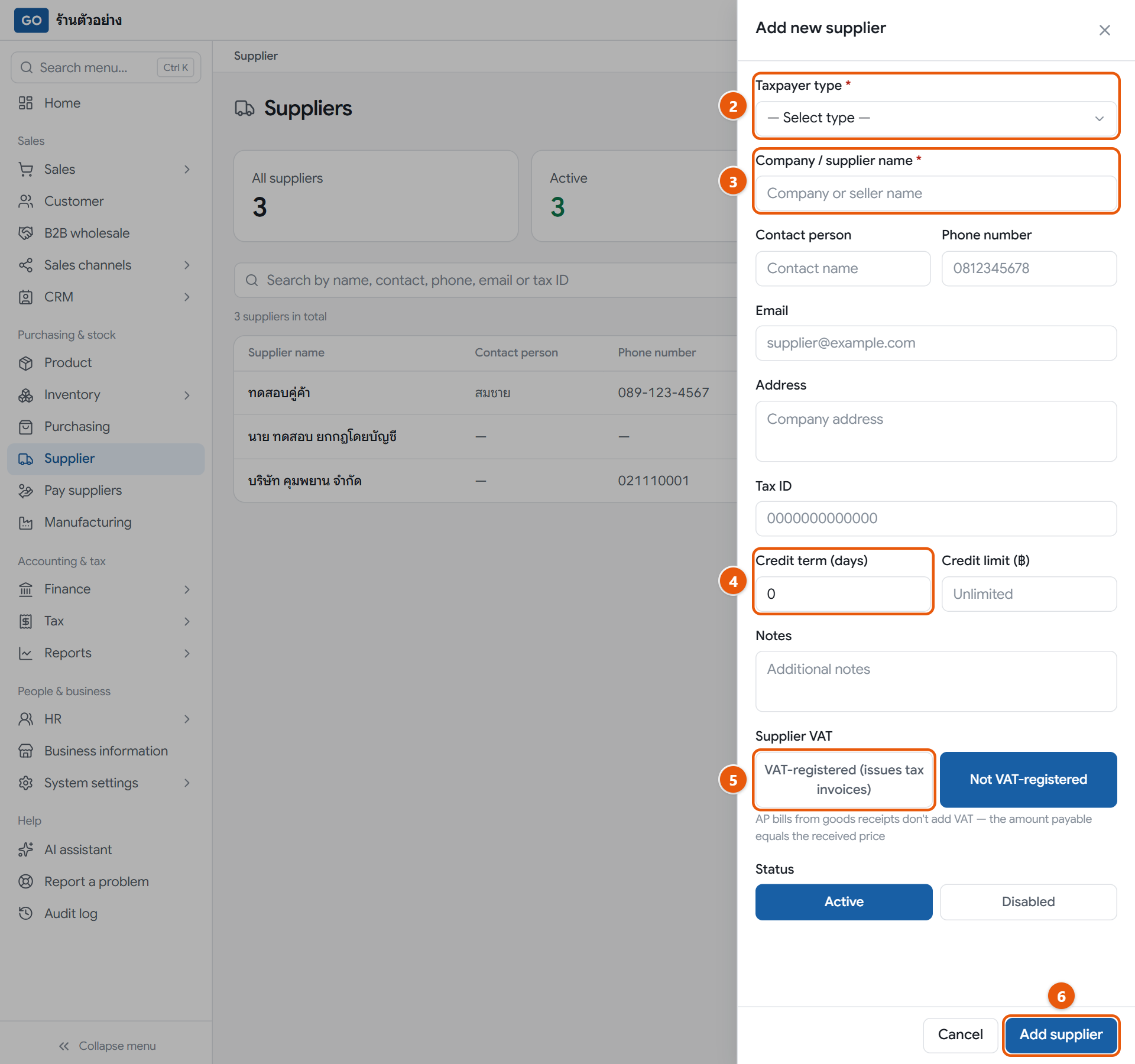This screenshot has height=1064, width=1135.
Task: Click the Home dashboard icon in sidebar
Action: click(x=25, y=103)
